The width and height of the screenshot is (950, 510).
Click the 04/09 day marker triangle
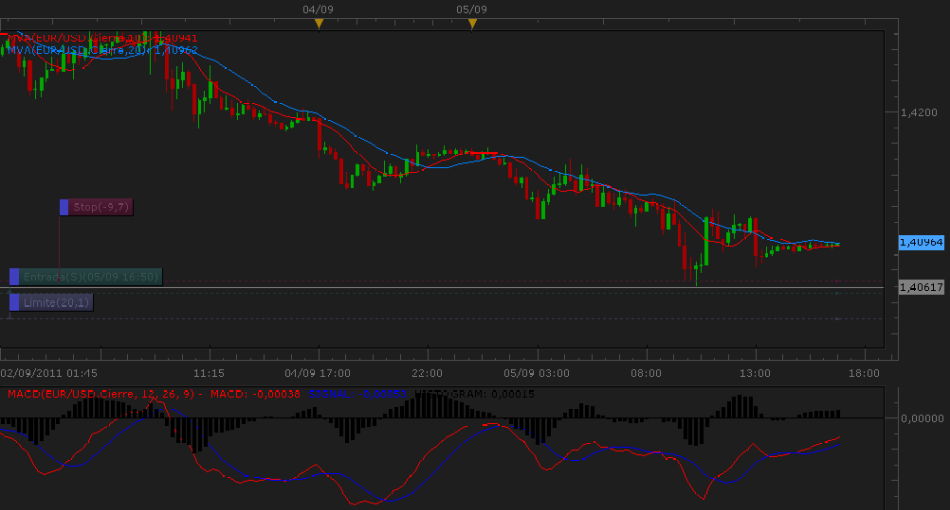coord(318,23)
